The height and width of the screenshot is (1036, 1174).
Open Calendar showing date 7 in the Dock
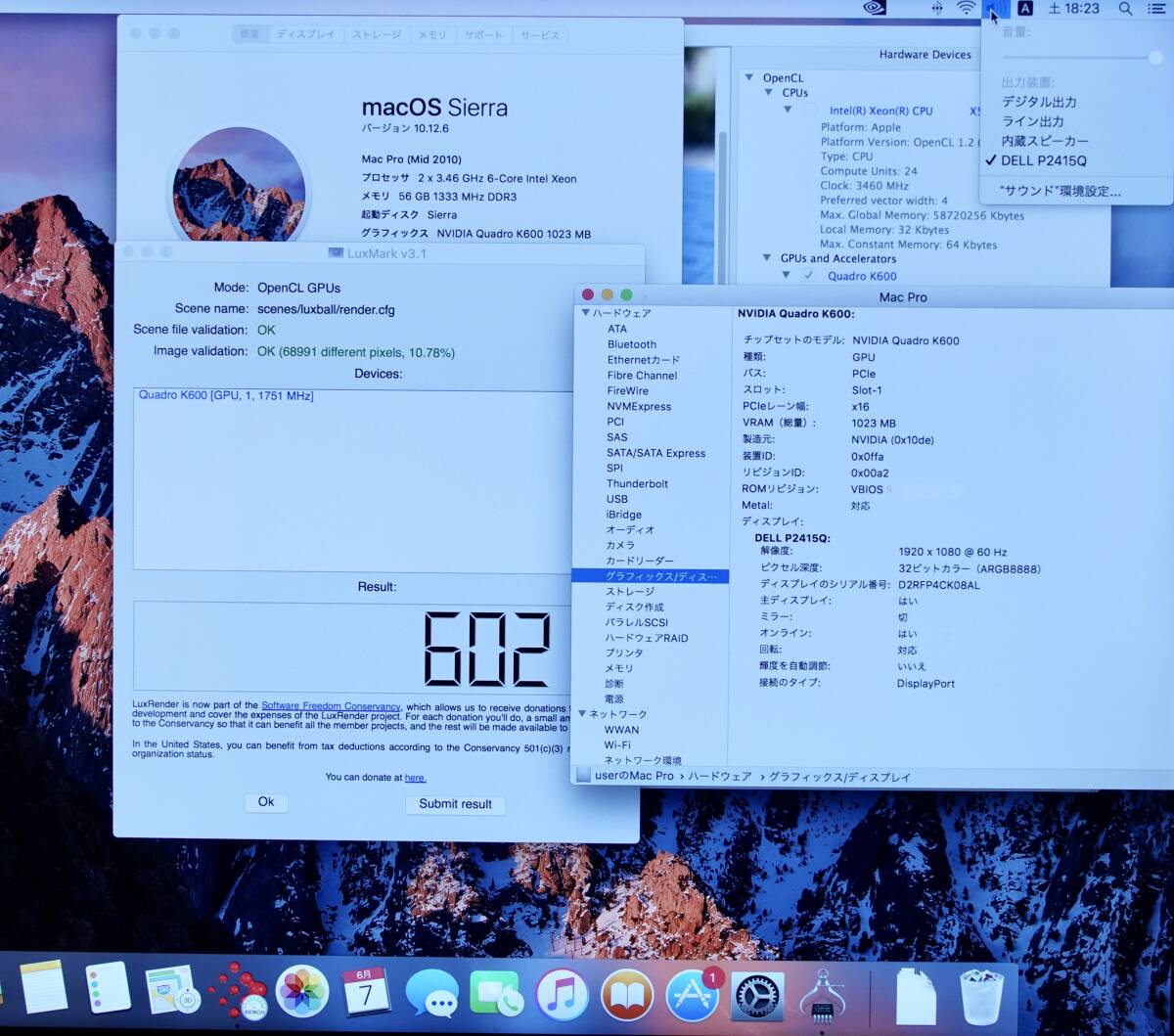[x=365, y=992]
